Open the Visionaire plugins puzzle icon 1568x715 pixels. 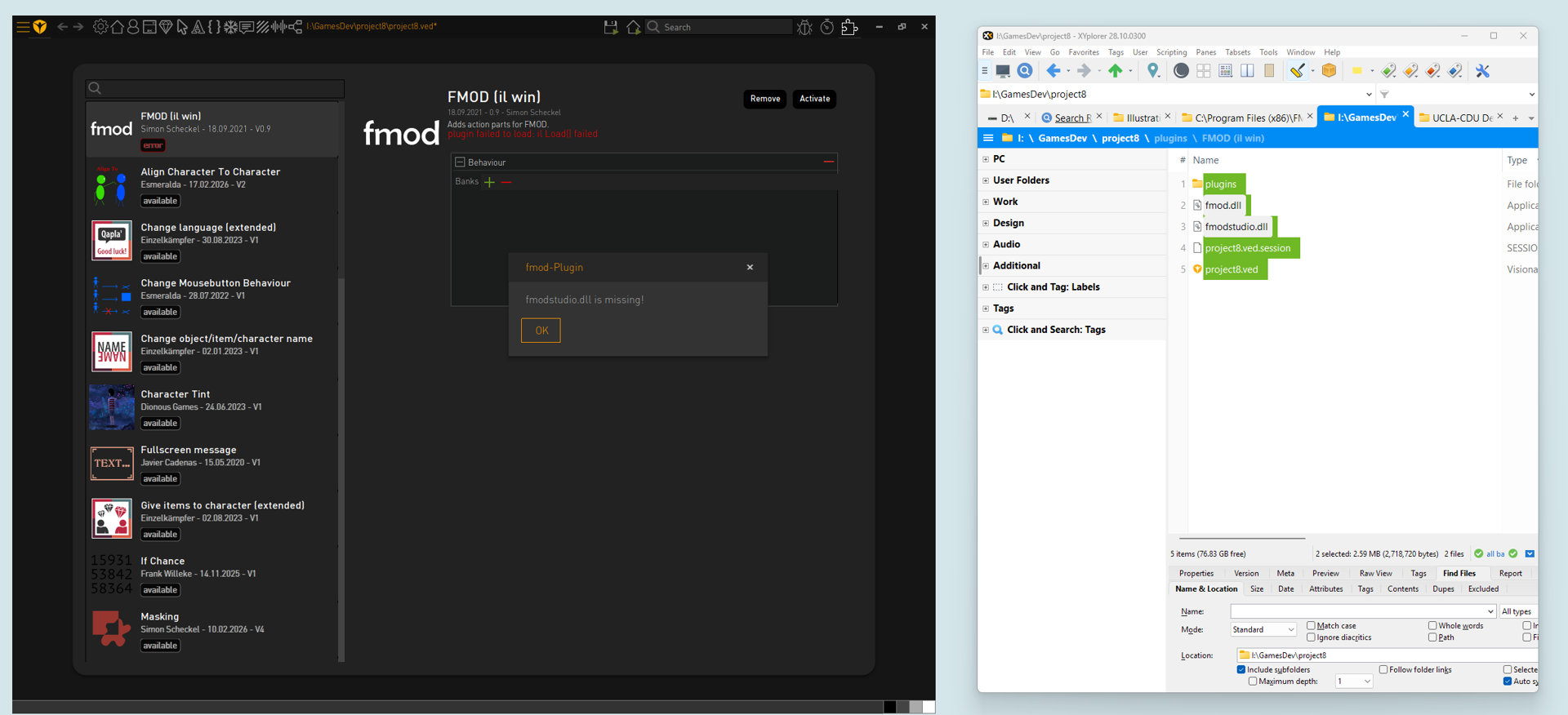tap(849, 27)
